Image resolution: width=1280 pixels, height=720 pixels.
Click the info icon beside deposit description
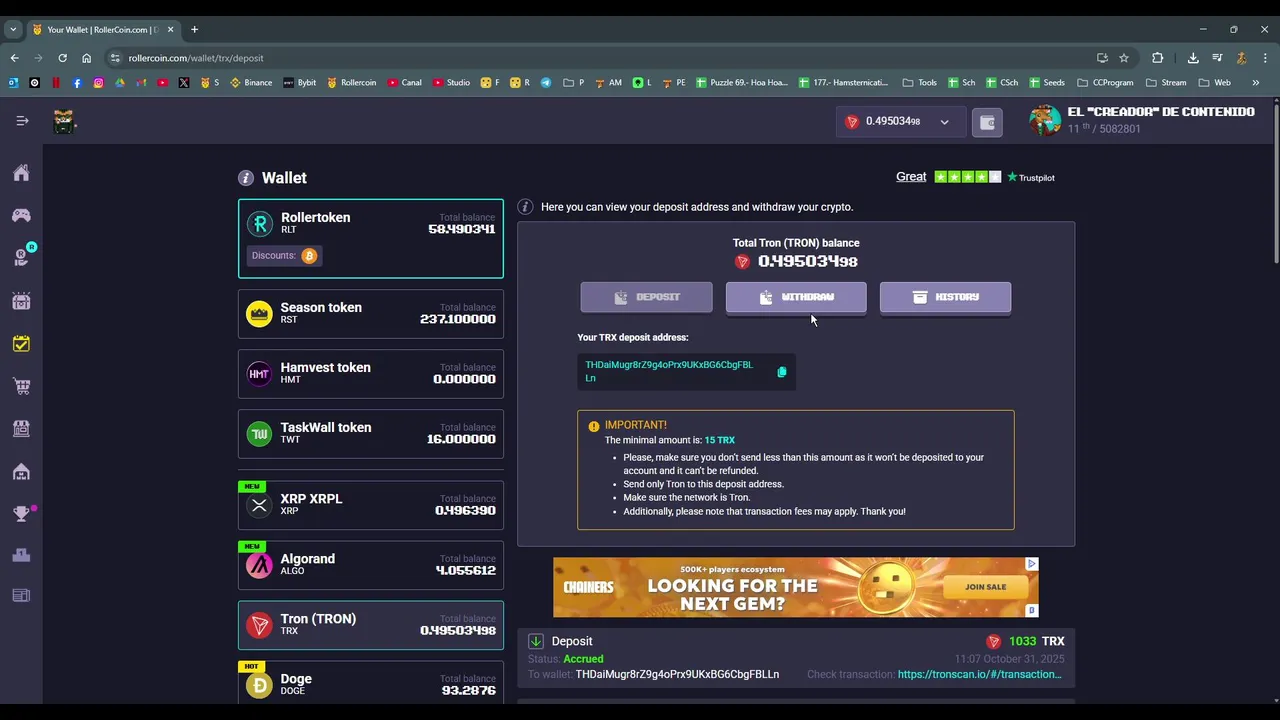click(x=525, y=207)
